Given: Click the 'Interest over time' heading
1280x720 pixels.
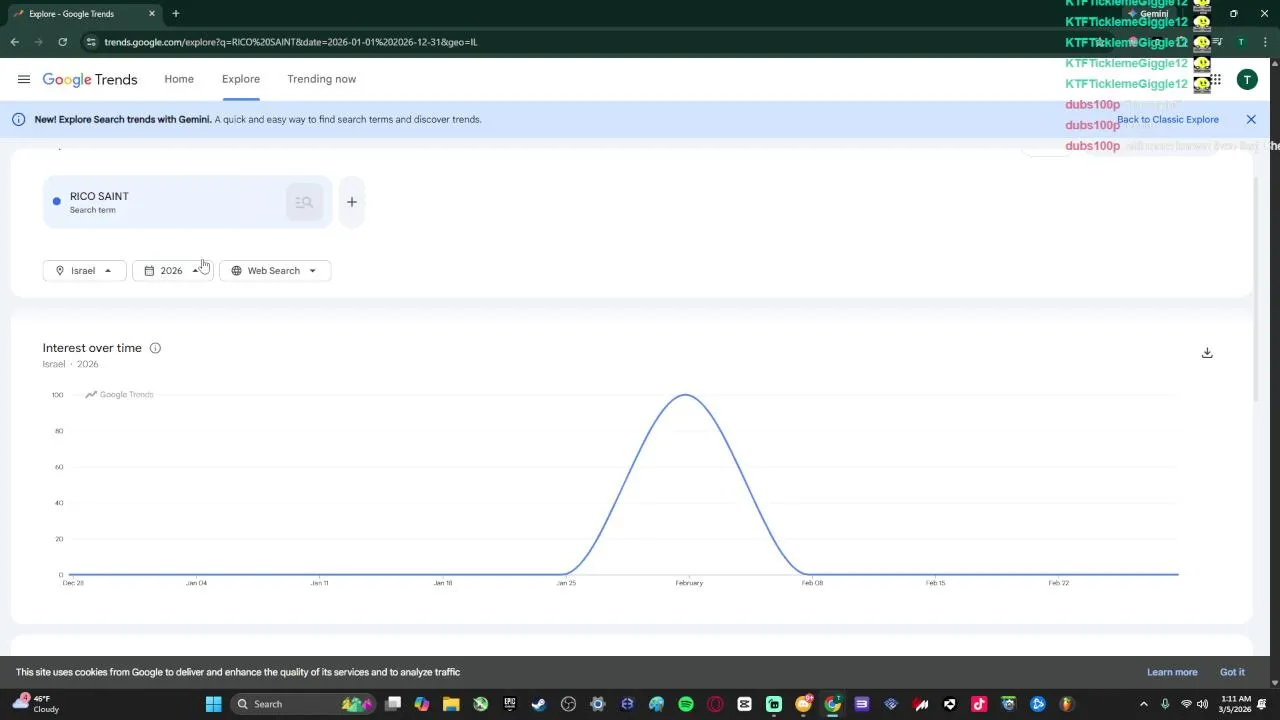Looking at the screenshot, I should pos(92,348).
